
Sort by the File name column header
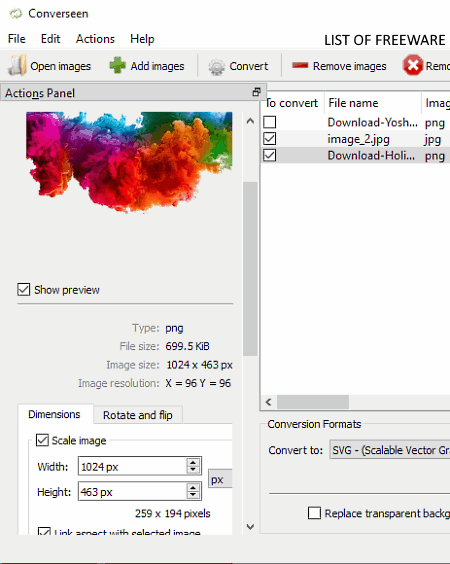point(373,103)
